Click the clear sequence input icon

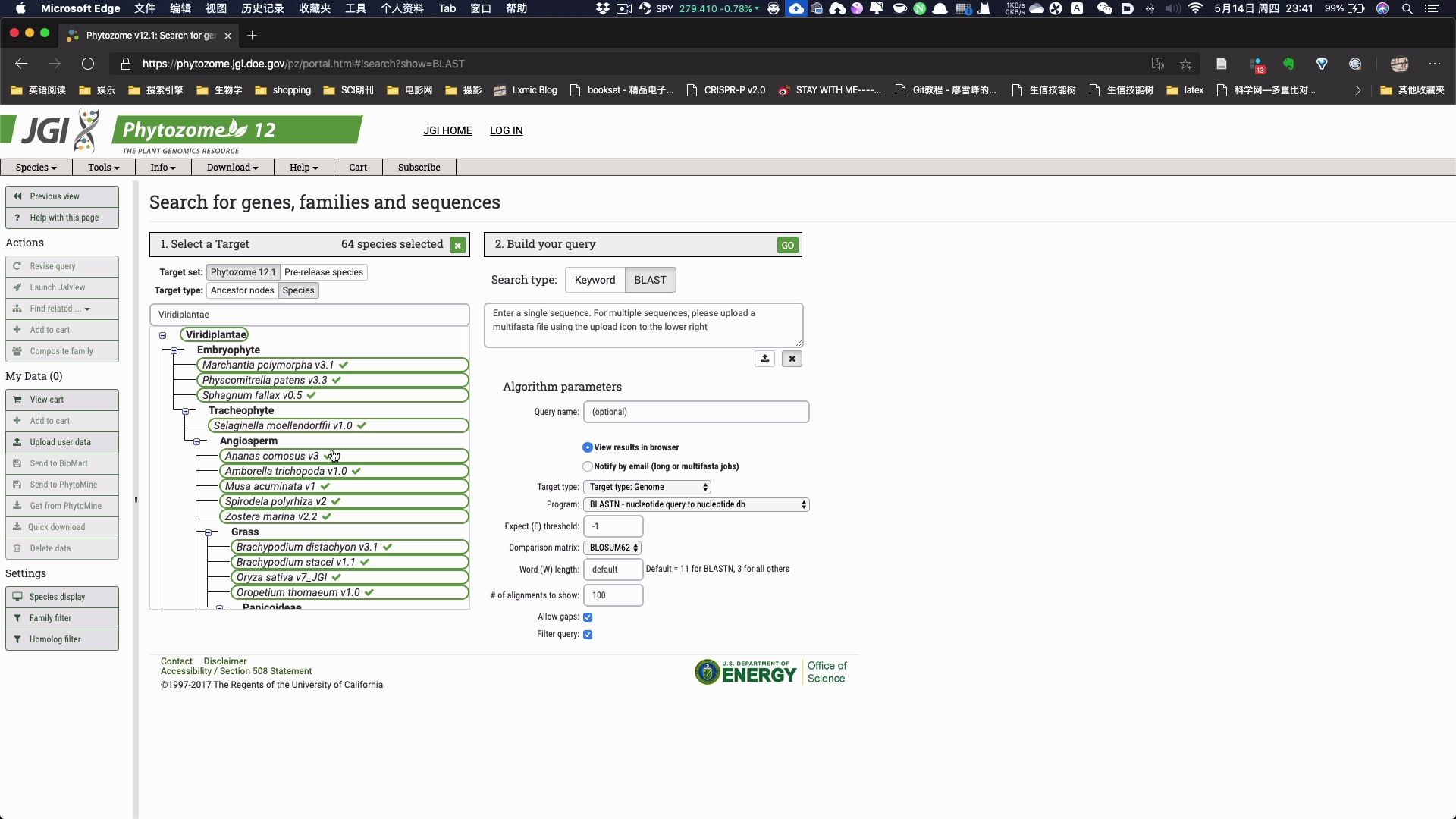[792, 358]
